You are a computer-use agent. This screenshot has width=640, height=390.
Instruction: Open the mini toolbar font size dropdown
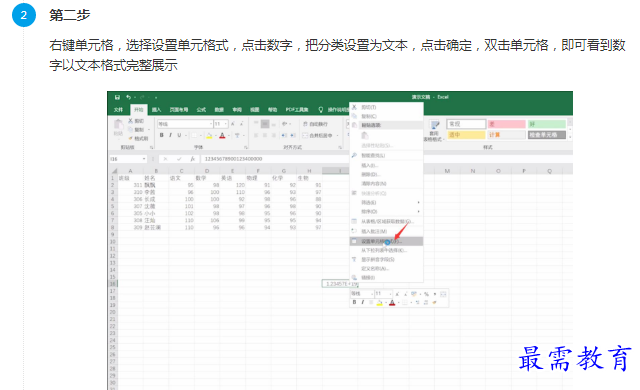coord(390,294)
